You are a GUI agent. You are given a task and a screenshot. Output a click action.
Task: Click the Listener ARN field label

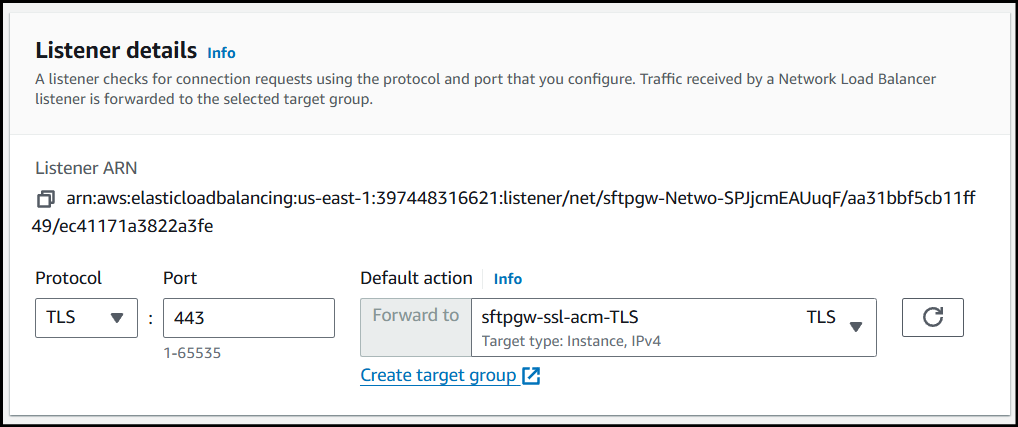click(93, 168)
